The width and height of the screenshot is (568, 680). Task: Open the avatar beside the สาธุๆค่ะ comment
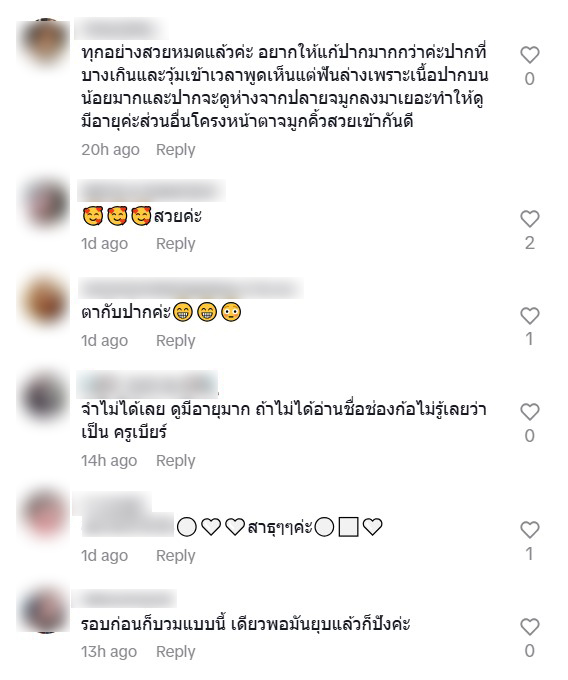point(43,516)
